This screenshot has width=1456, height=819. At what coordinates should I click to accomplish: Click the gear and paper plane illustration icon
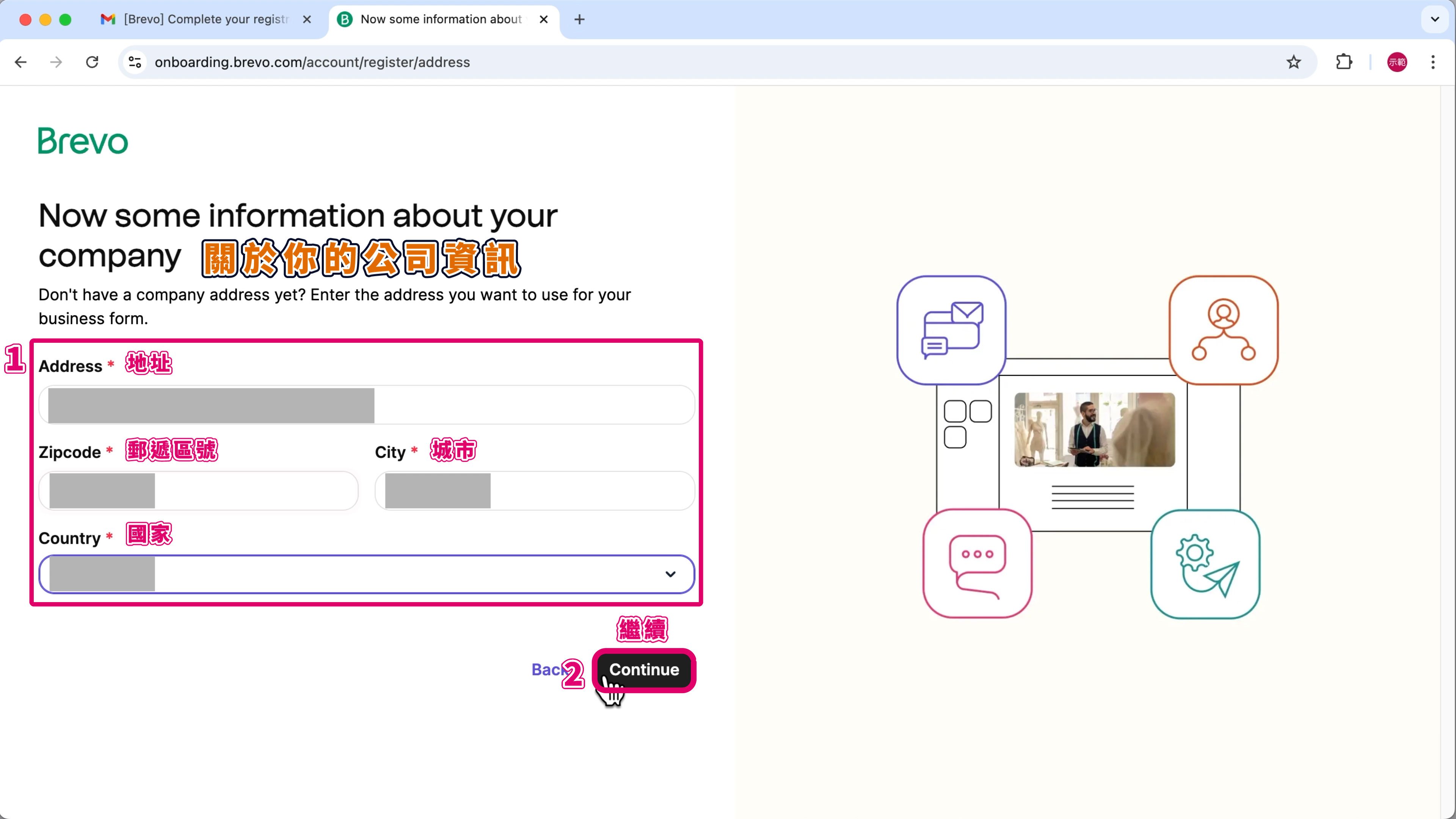(1205, 564)
